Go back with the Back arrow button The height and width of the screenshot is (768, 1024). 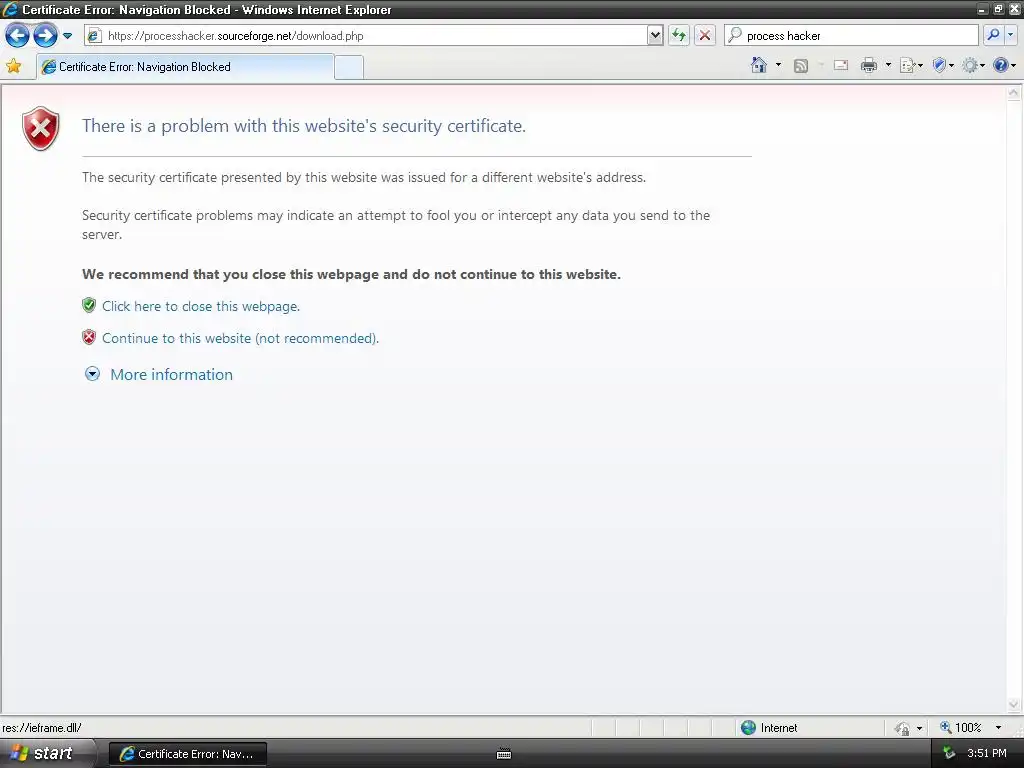pyautogui.click(x=17, y=35)
